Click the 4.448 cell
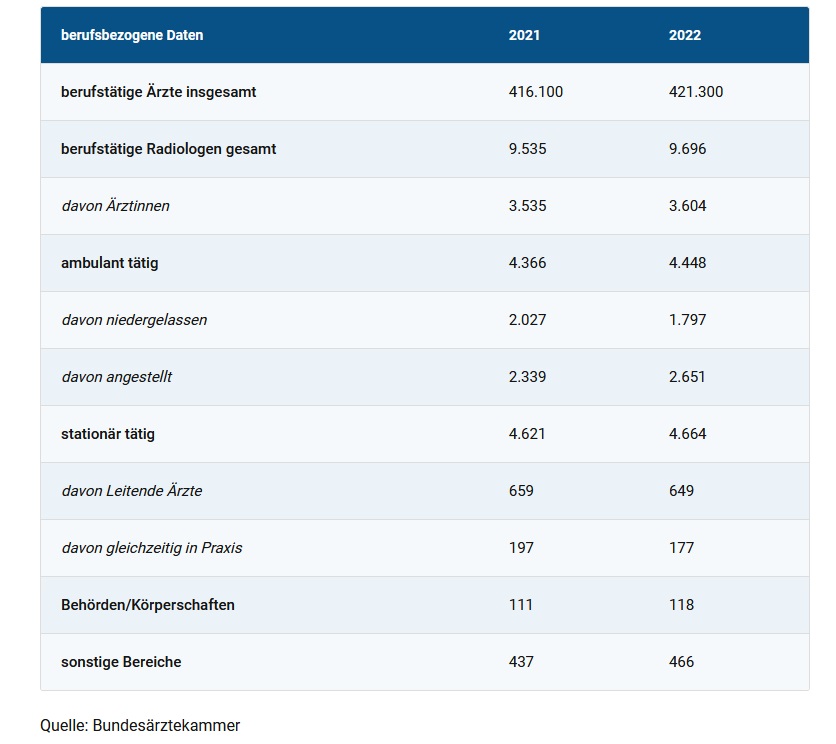Image resolution: width=836 pixels, height=744 pixels. coord(688,263)
